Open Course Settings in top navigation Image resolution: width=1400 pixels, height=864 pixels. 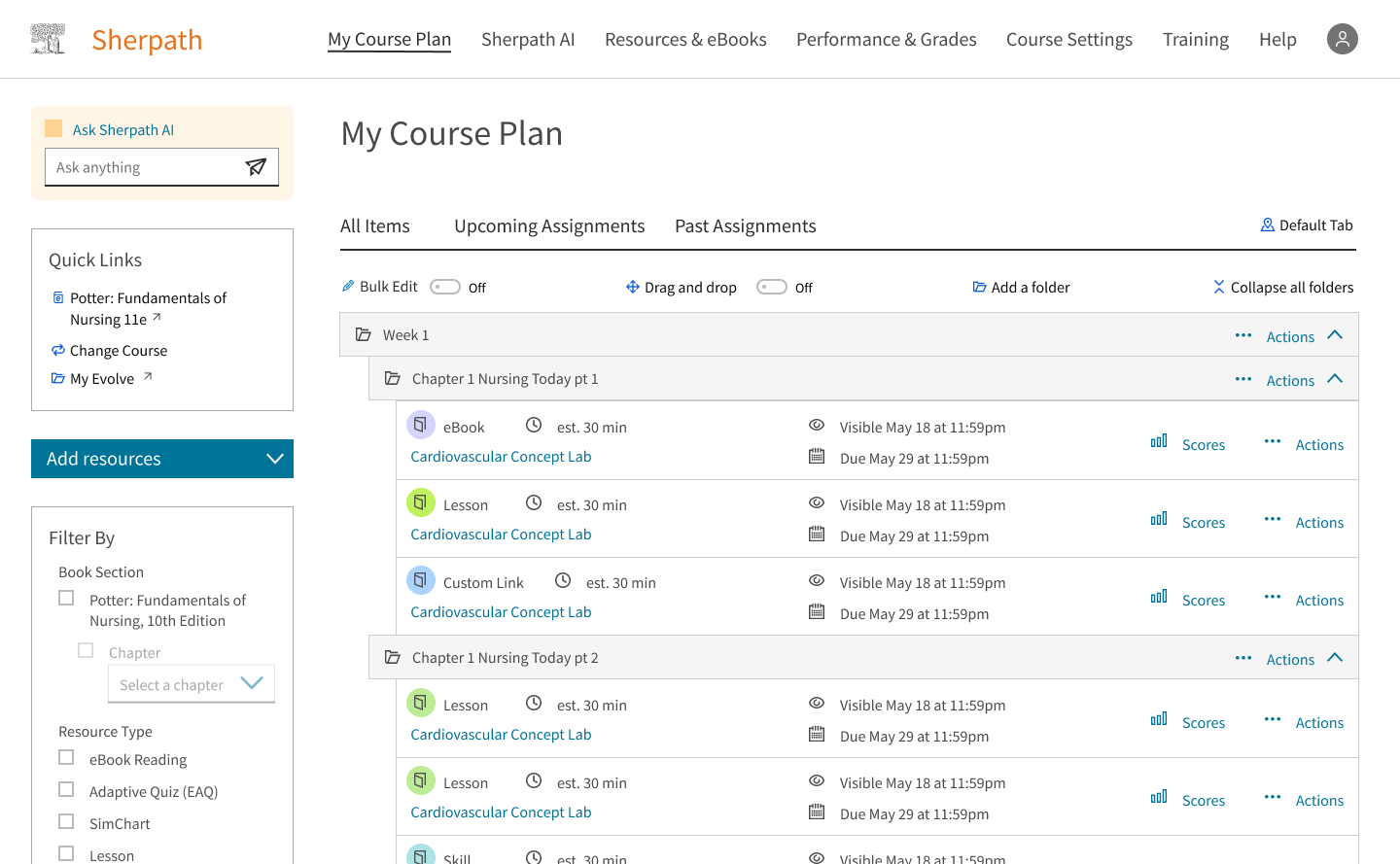pos(1069,40)
